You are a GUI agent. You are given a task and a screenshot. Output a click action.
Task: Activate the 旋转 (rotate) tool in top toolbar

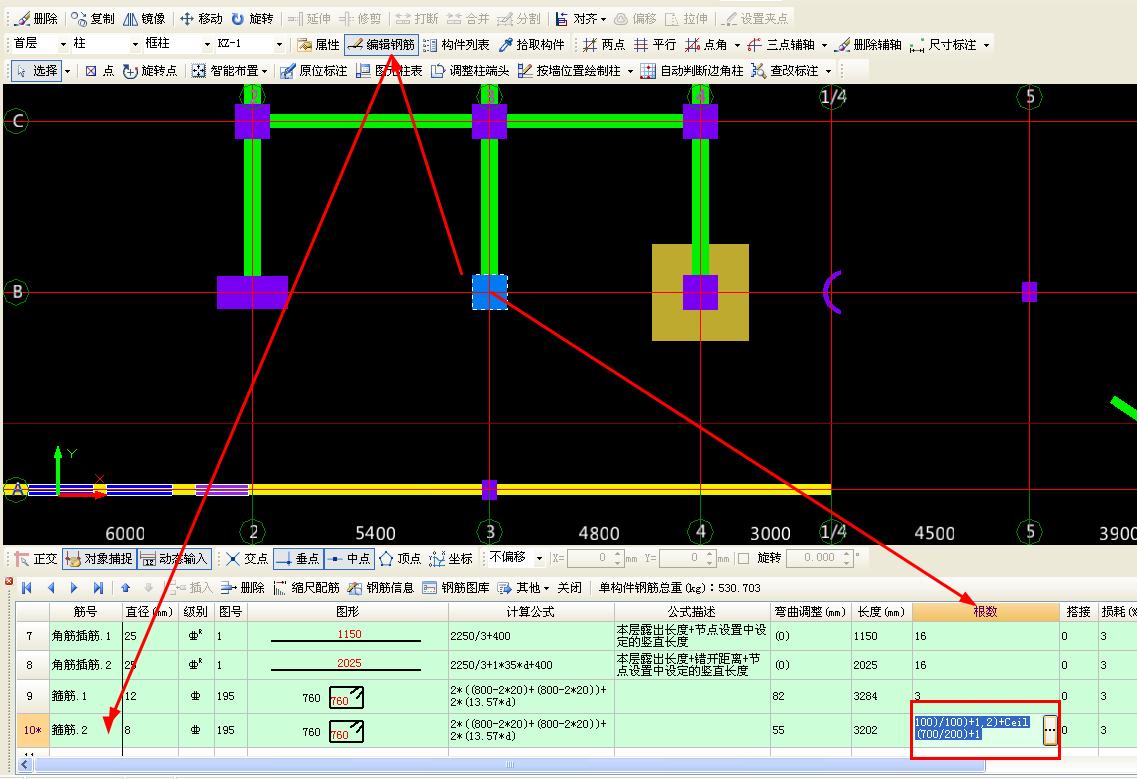(x=252, y=18)
